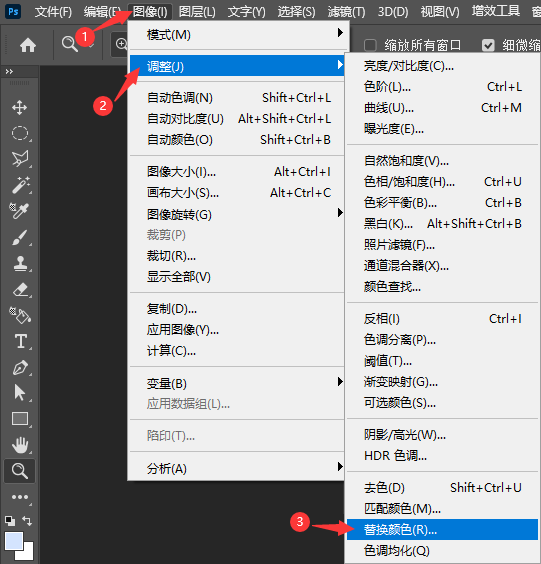Uncheck the 细微缩放 checkbox

488,45
